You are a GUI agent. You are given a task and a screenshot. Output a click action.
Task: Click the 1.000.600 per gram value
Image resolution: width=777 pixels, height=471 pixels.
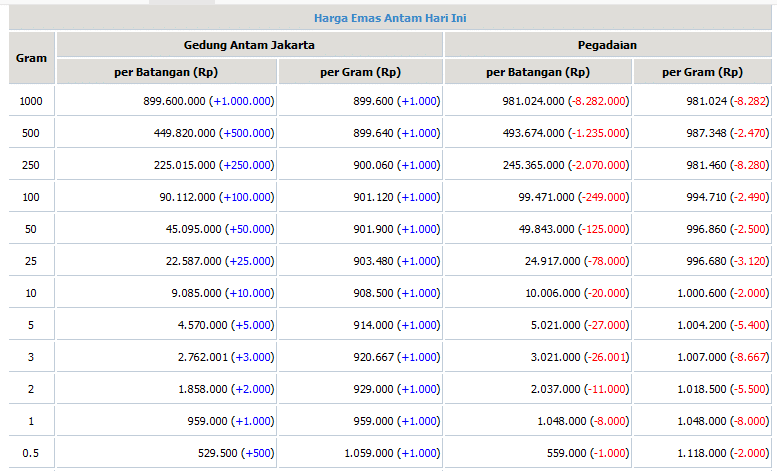tap(702, 293)
